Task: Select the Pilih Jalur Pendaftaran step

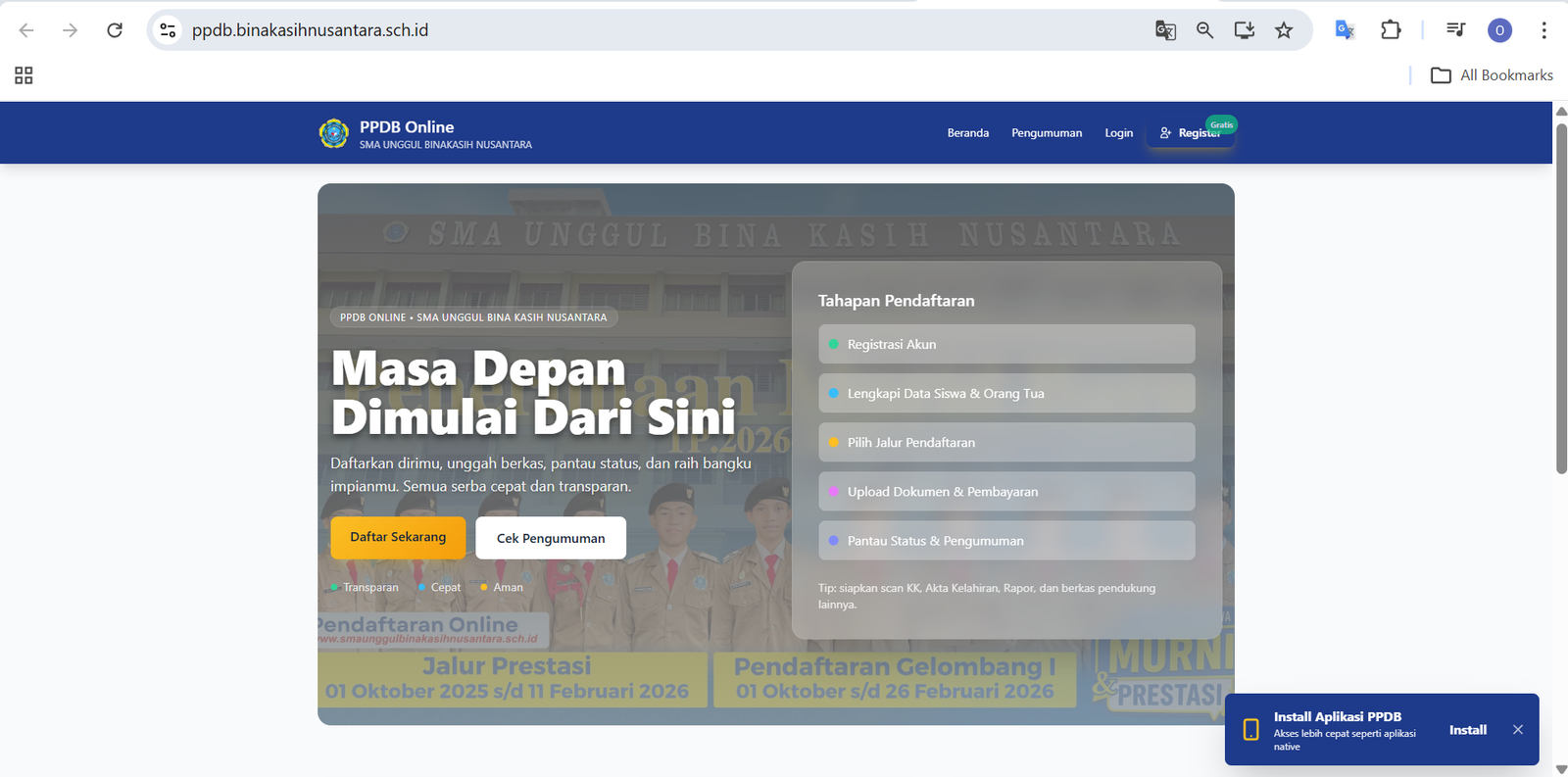Action: tap(1006, 443)
